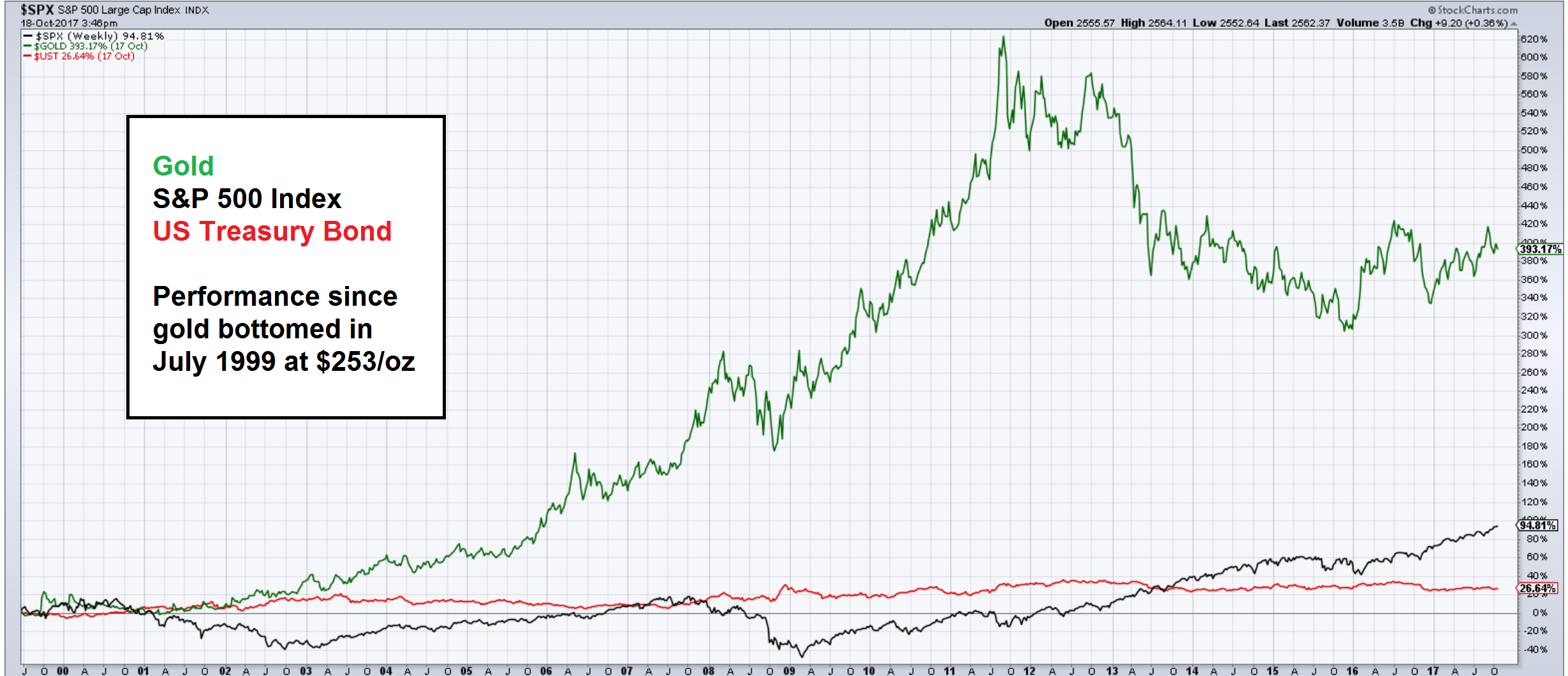Click the bold $SPX ticker symbol title
The height and width of the screenshot is (676, 1568).
37,10
